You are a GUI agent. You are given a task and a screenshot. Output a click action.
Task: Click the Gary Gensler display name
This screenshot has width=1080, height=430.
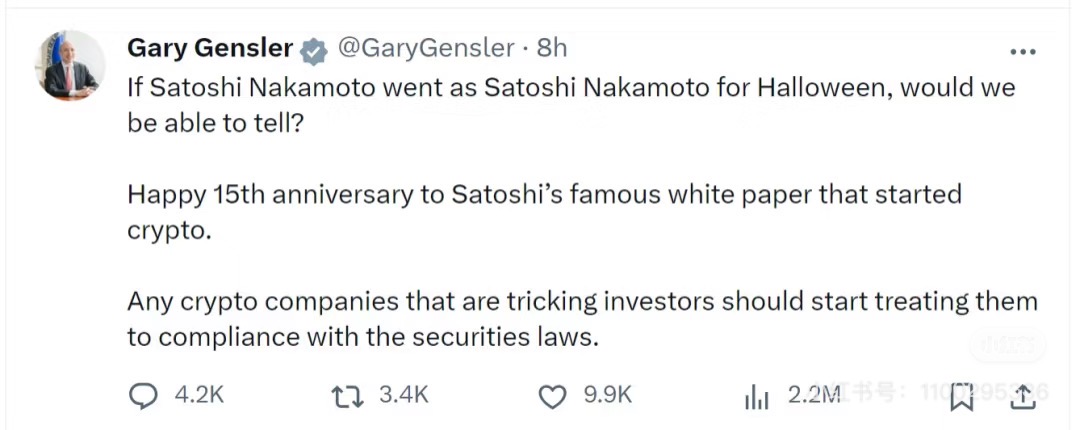click(x=210, y=48)
